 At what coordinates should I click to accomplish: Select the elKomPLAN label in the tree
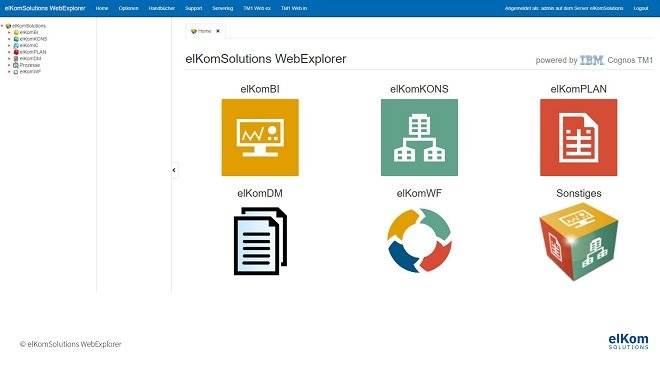click(33, 52)
